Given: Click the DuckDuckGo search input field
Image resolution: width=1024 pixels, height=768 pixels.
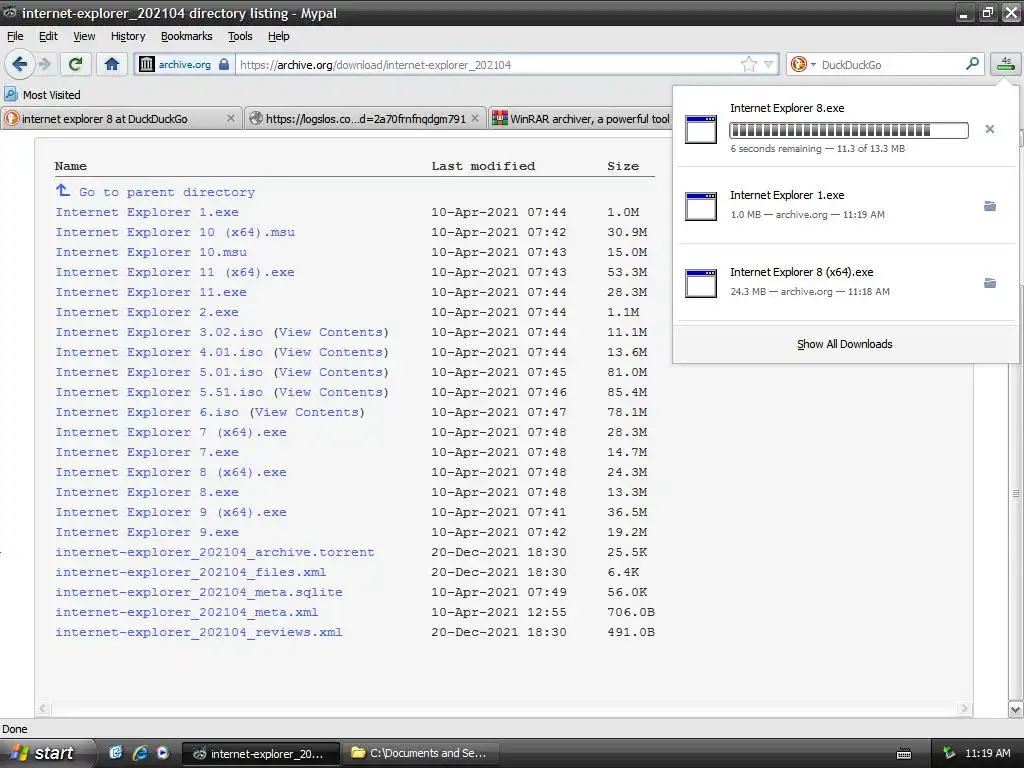Looking at the screenshot, I should click(x=890, y=64).
